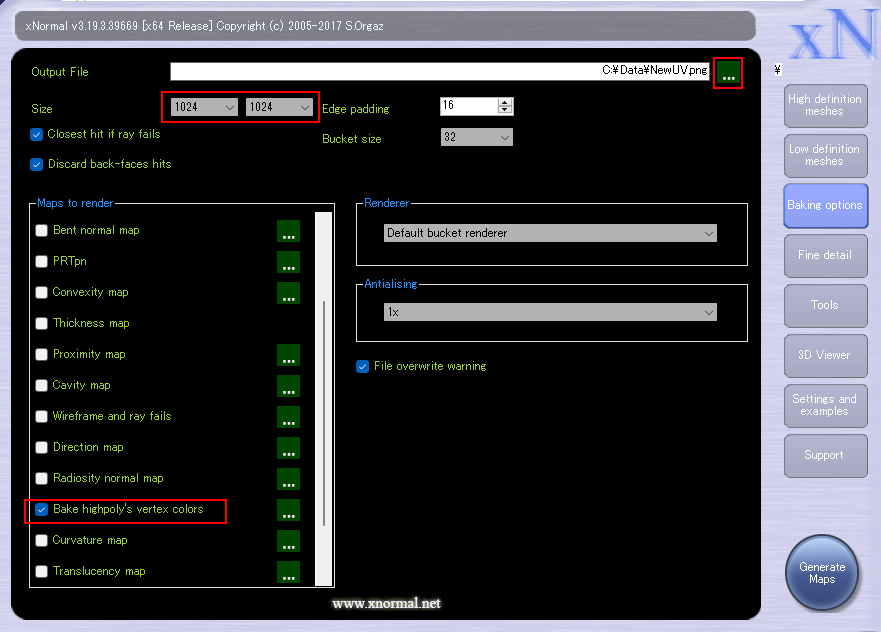Viewport: 881px width, 632px height.
Task: Open Cavity map settings ellipsis button
Action: [288, 386]
